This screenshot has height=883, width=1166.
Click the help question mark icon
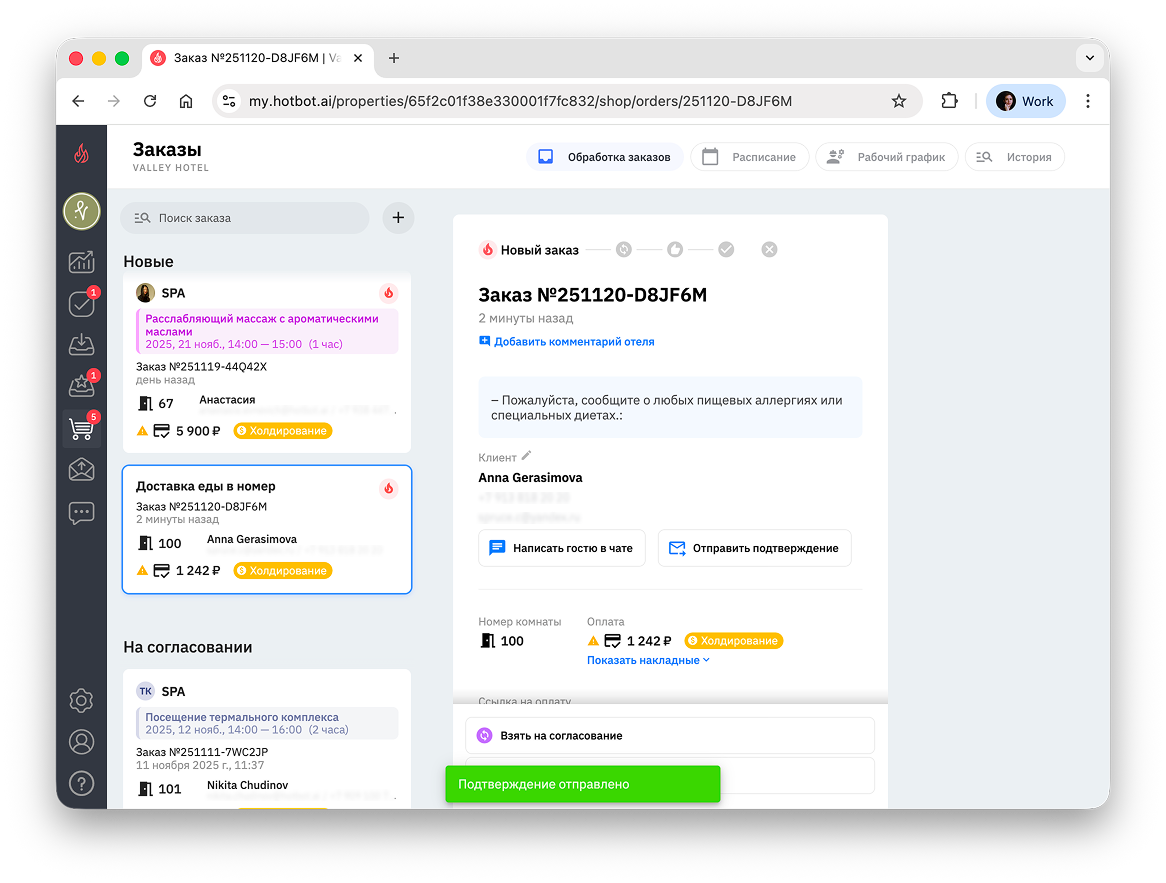[x=81, y=783]
